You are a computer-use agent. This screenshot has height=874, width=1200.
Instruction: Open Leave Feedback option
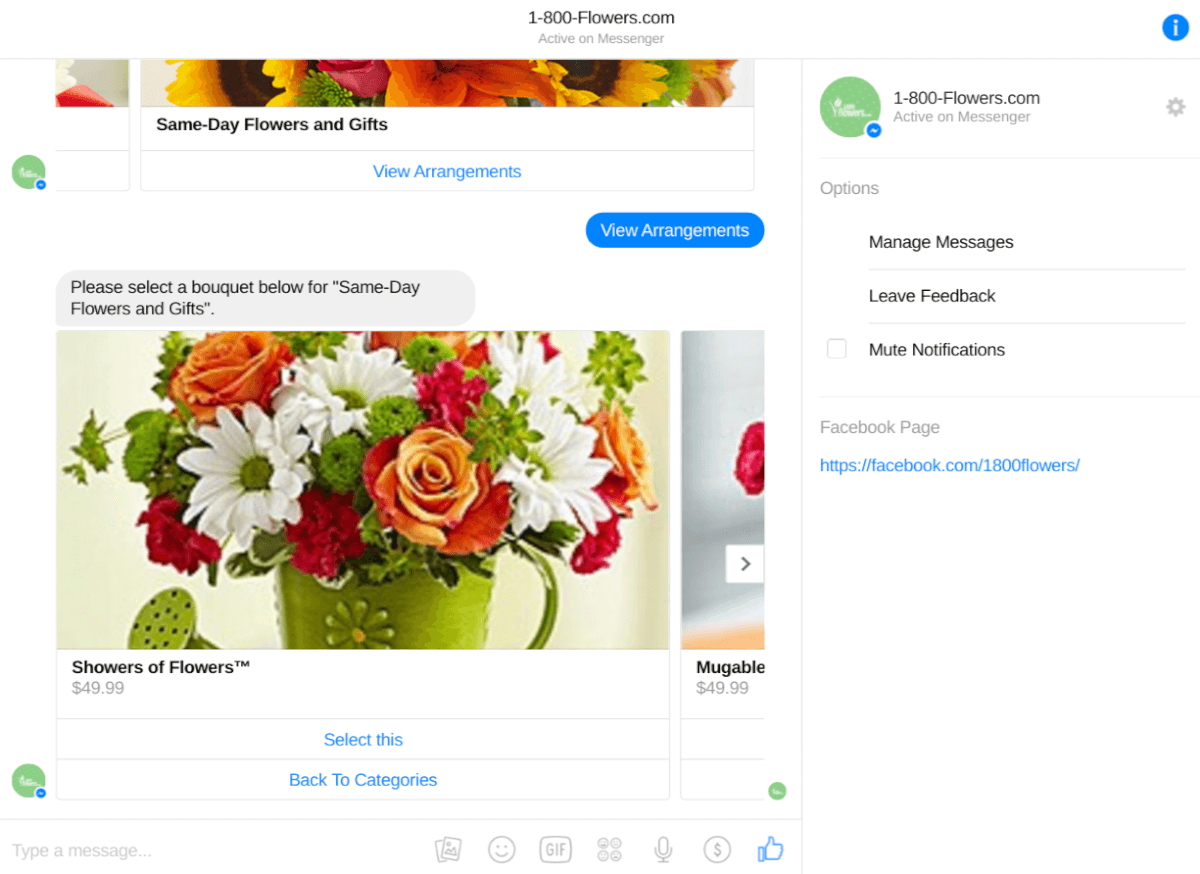click(x=932, y=296)
